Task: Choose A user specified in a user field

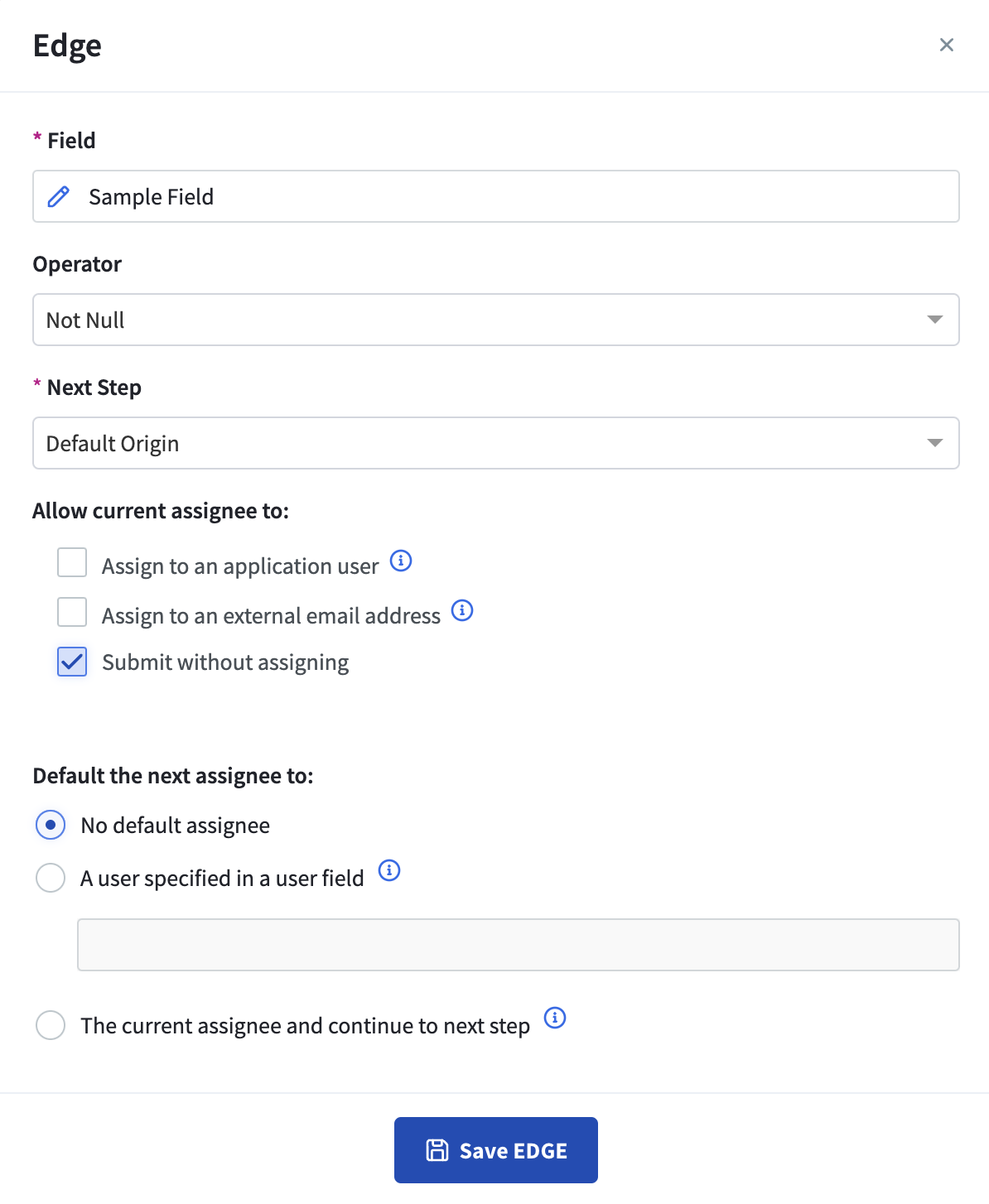Action: click(x=51, y=878)
